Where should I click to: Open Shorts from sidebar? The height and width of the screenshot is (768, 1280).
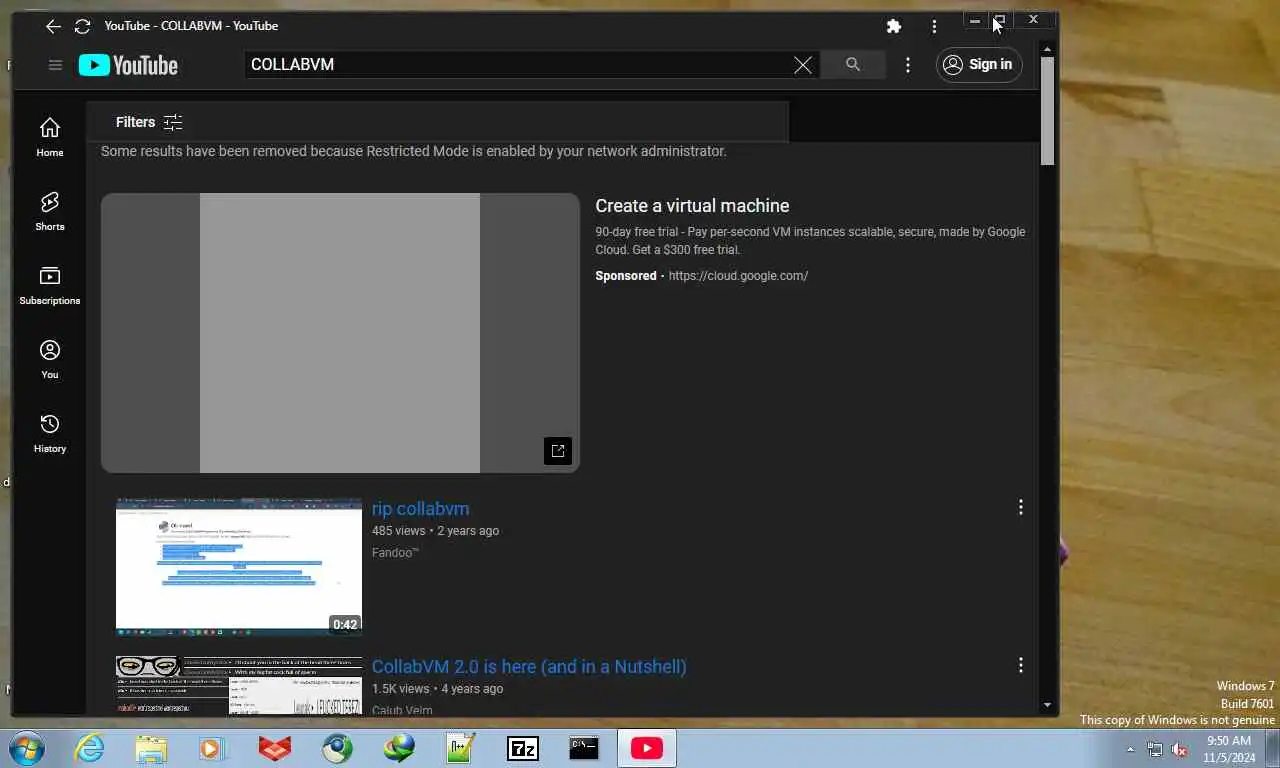point(50,211)
